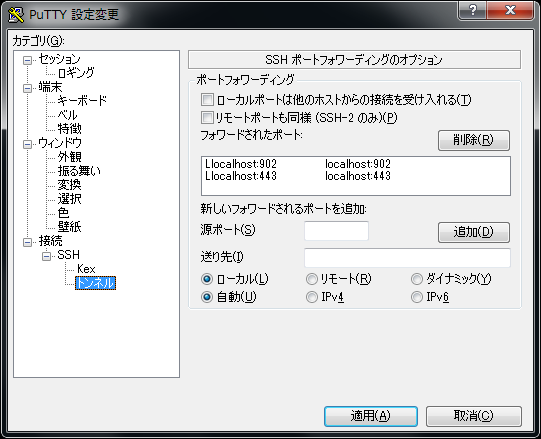Select the 選択 category

click(x=70, y=199)
